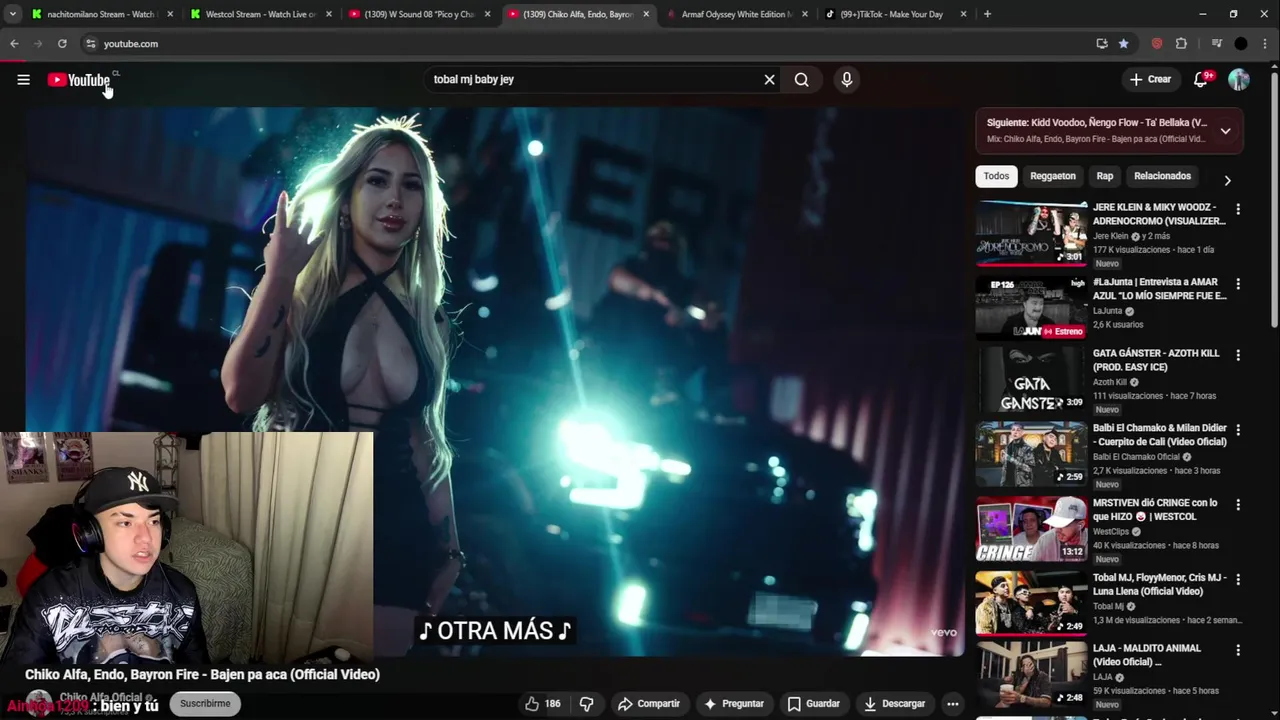Open options for GATA GÁNSTER video
This screenshot has height=720, width=1280.
click(1238, 355)
